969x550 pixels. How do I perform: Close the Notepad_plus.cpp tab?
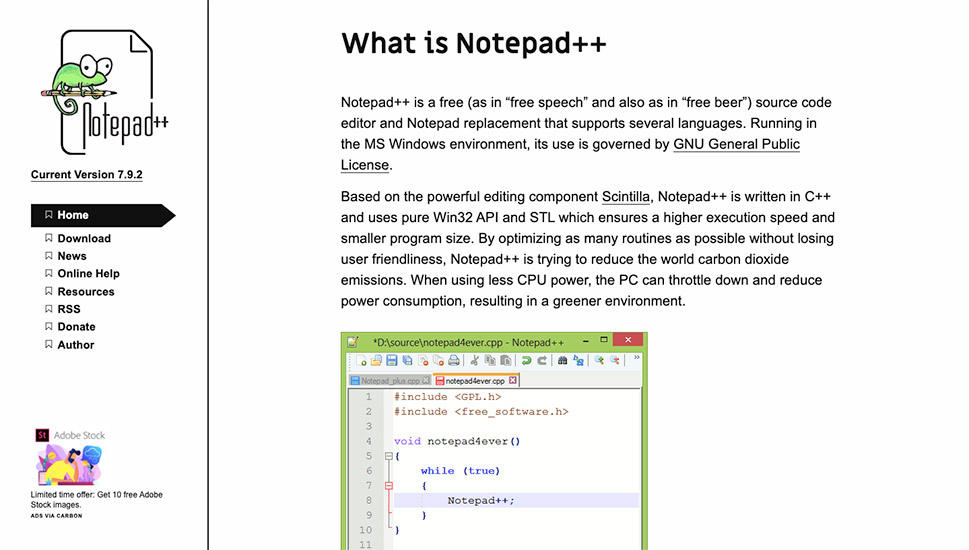click(x=426, y=381)
